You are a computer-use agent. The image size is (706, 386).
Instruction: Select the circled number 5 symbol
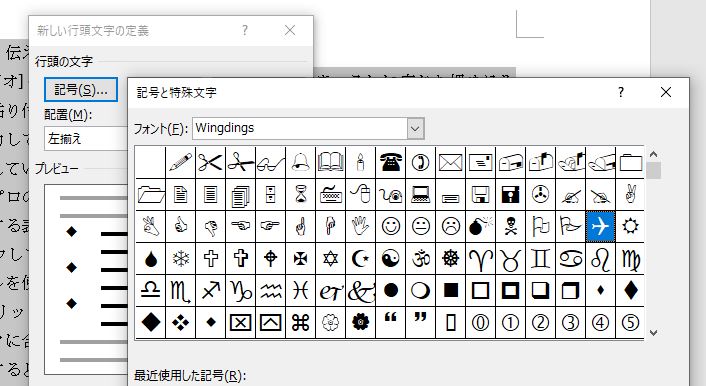click(x=630, y=322)
